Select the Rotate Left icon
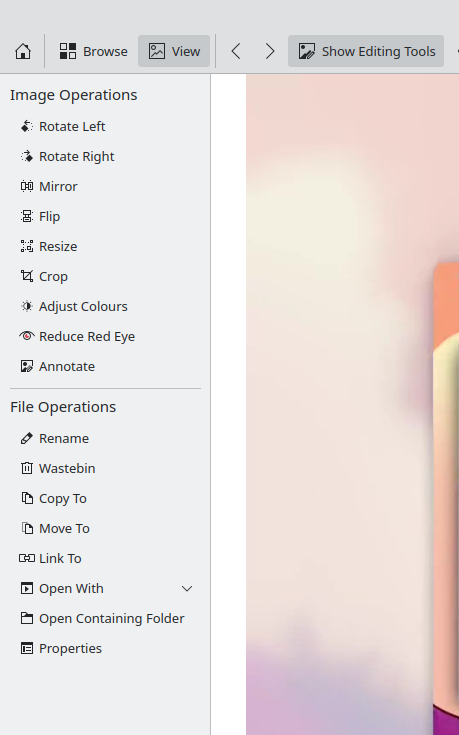 tap(27, 127)
